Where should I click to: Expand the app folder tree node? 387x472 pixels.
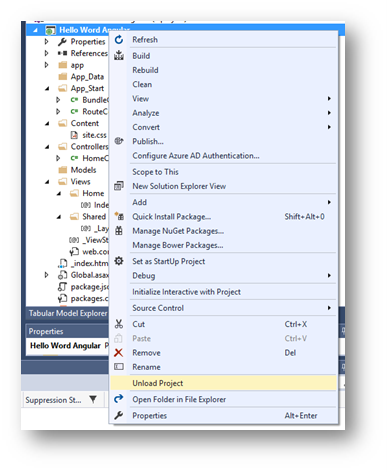[x=47, y=65]
